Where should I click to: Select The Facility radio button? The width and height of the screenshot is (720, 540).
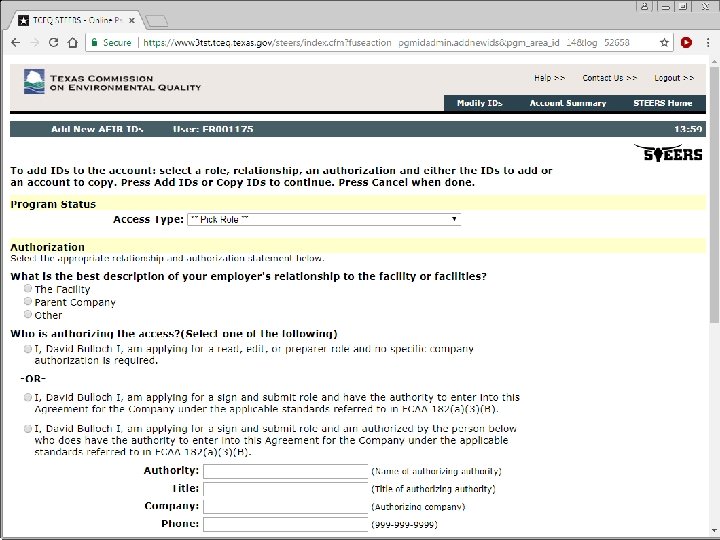28,288
